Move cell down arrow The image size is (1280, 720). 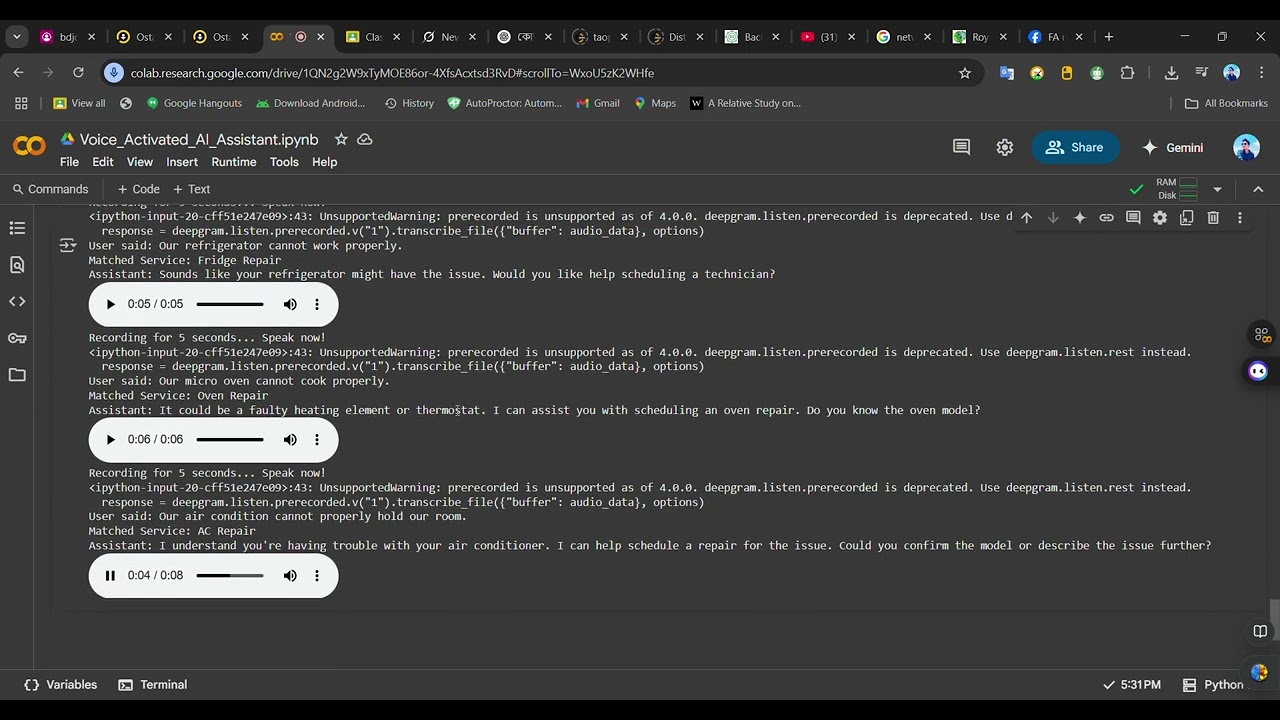(1053, 217)
